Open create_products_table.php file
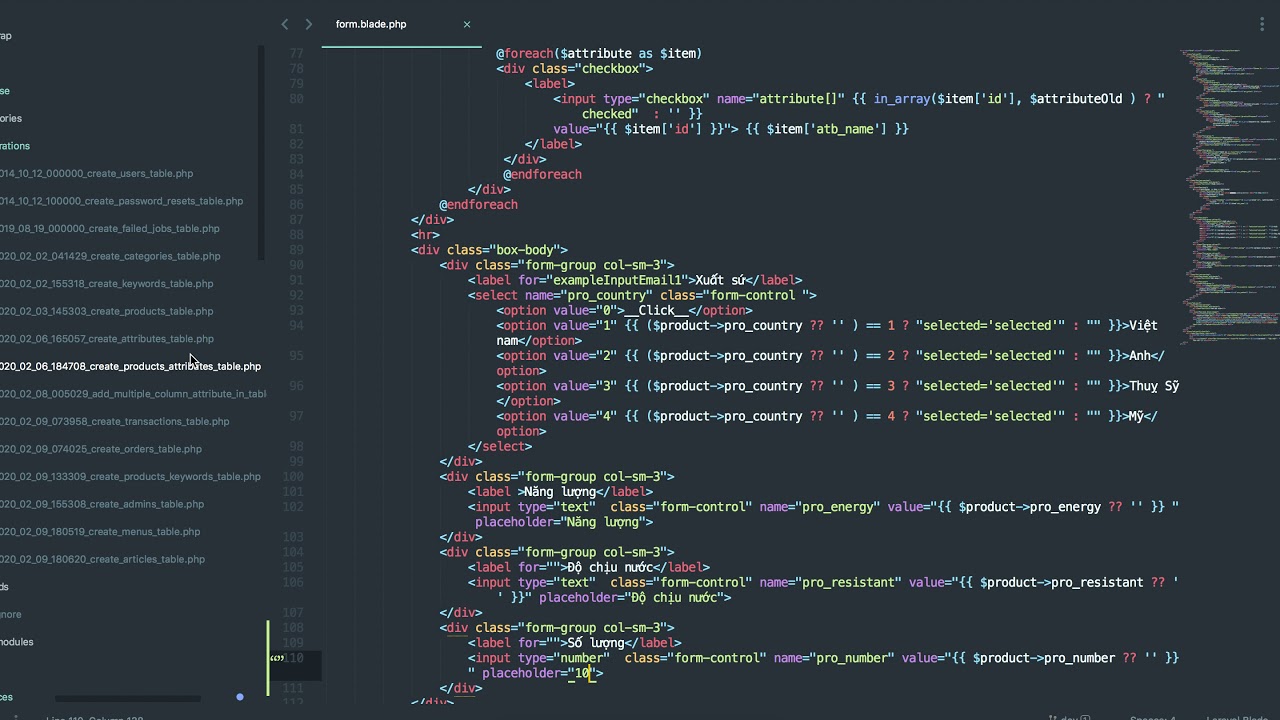 click(106, 311)
